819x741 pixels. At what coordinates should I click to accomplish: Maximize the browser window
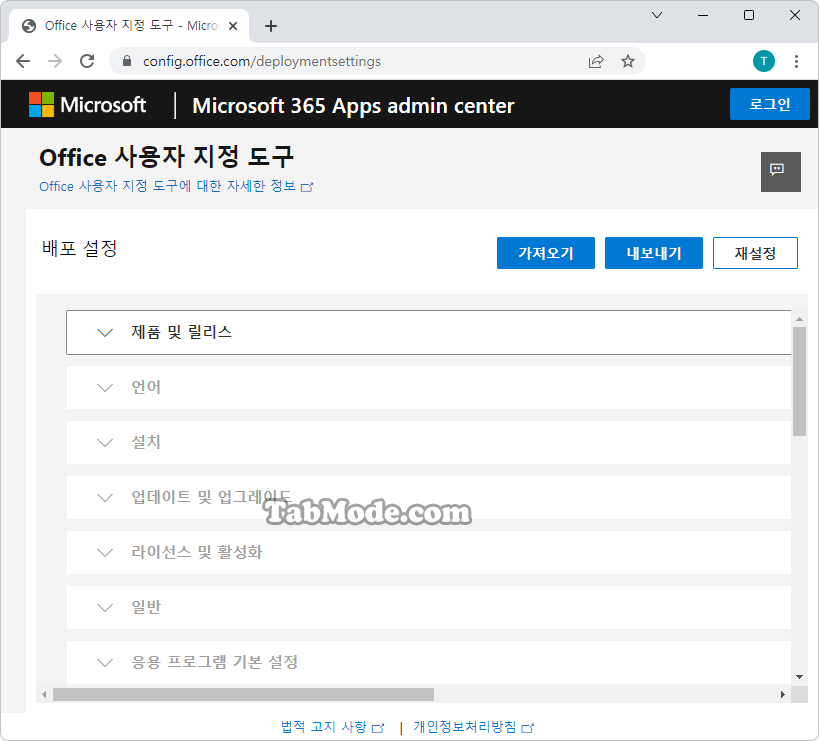click(x=748, y=15)
